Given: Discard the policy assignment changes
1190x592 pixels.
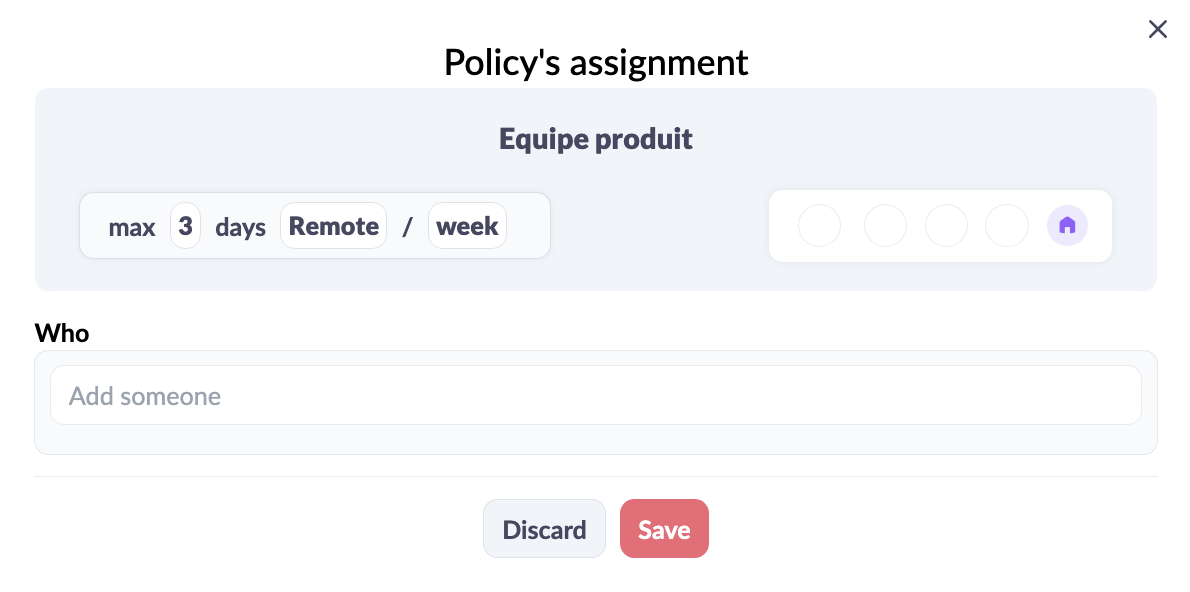Looking at the screenshot, I should (545, 529).
